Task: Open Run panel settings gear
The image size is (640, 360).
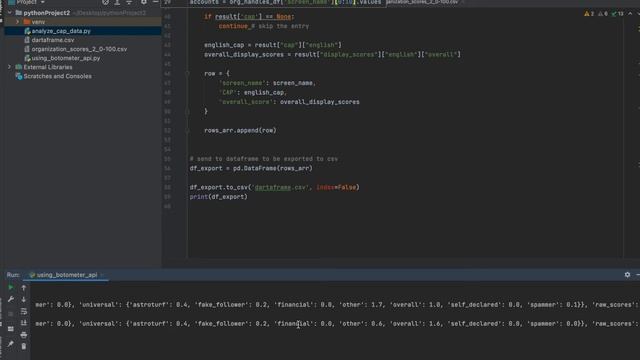Action: 627,275
